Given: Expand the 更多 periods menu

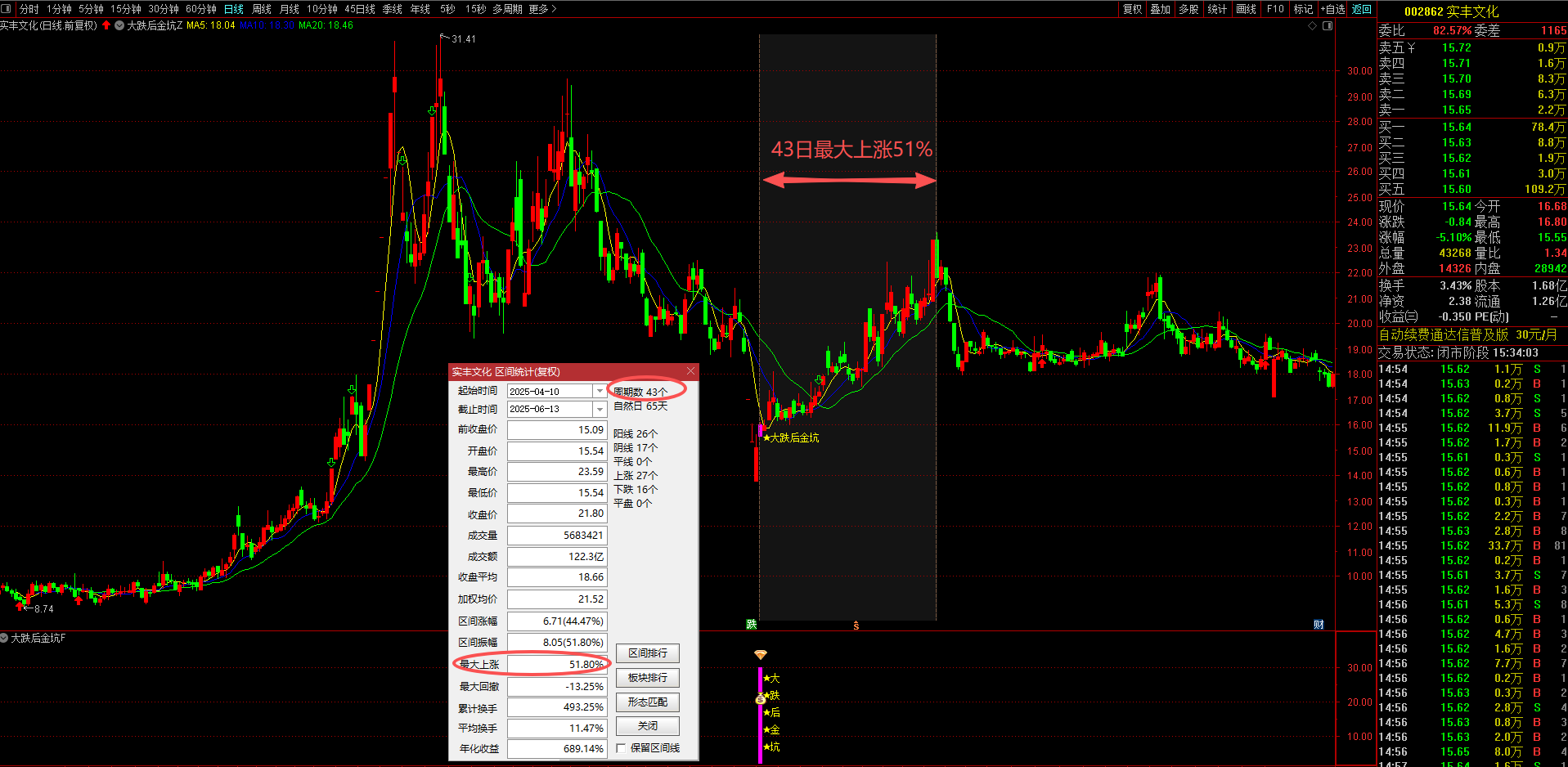Looking at the screenshot, I should [542, 9].
